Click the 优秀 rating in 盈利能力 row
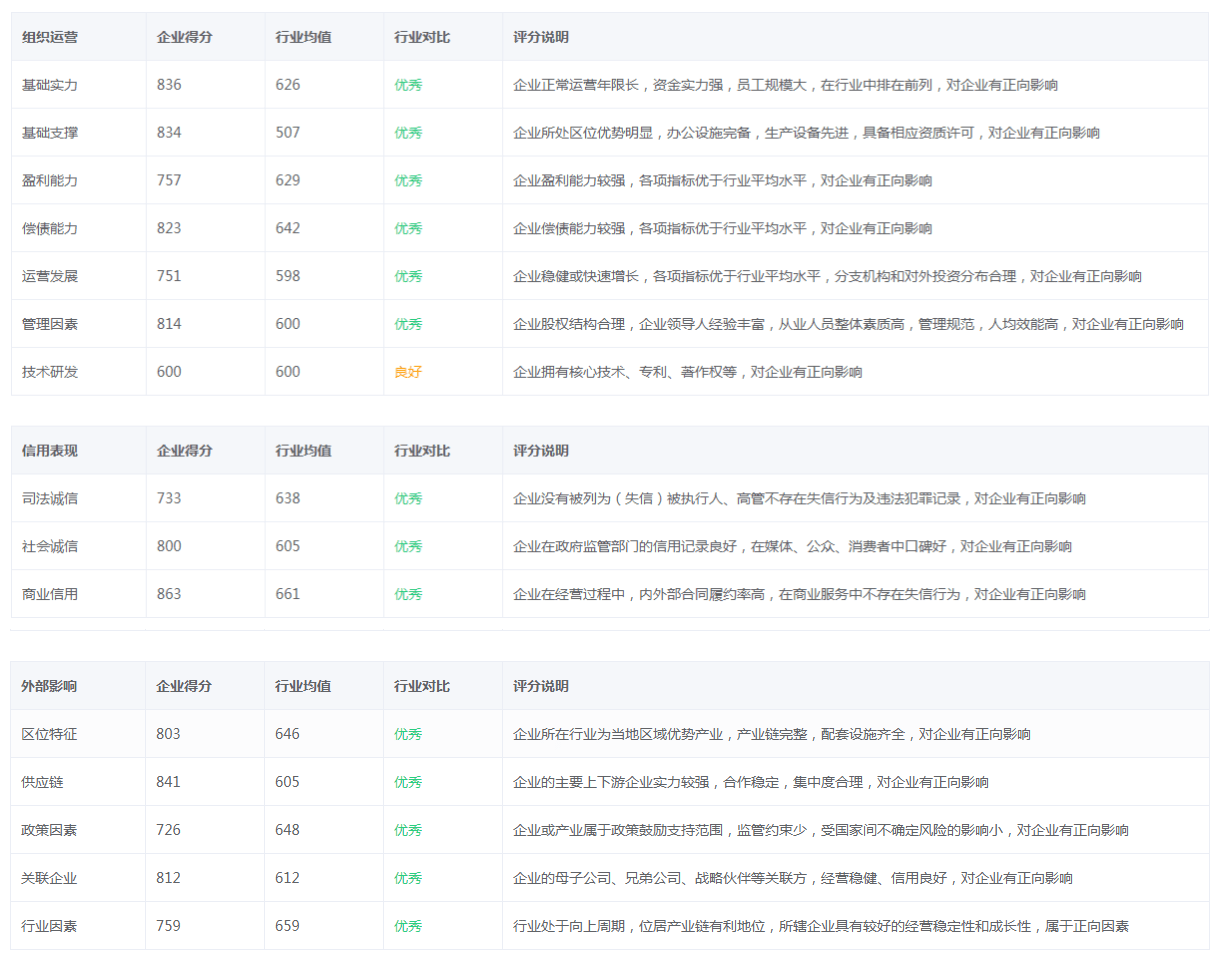Image resolution: width=1221 pixels, height=963 pixels. click(x=408, y=181)
